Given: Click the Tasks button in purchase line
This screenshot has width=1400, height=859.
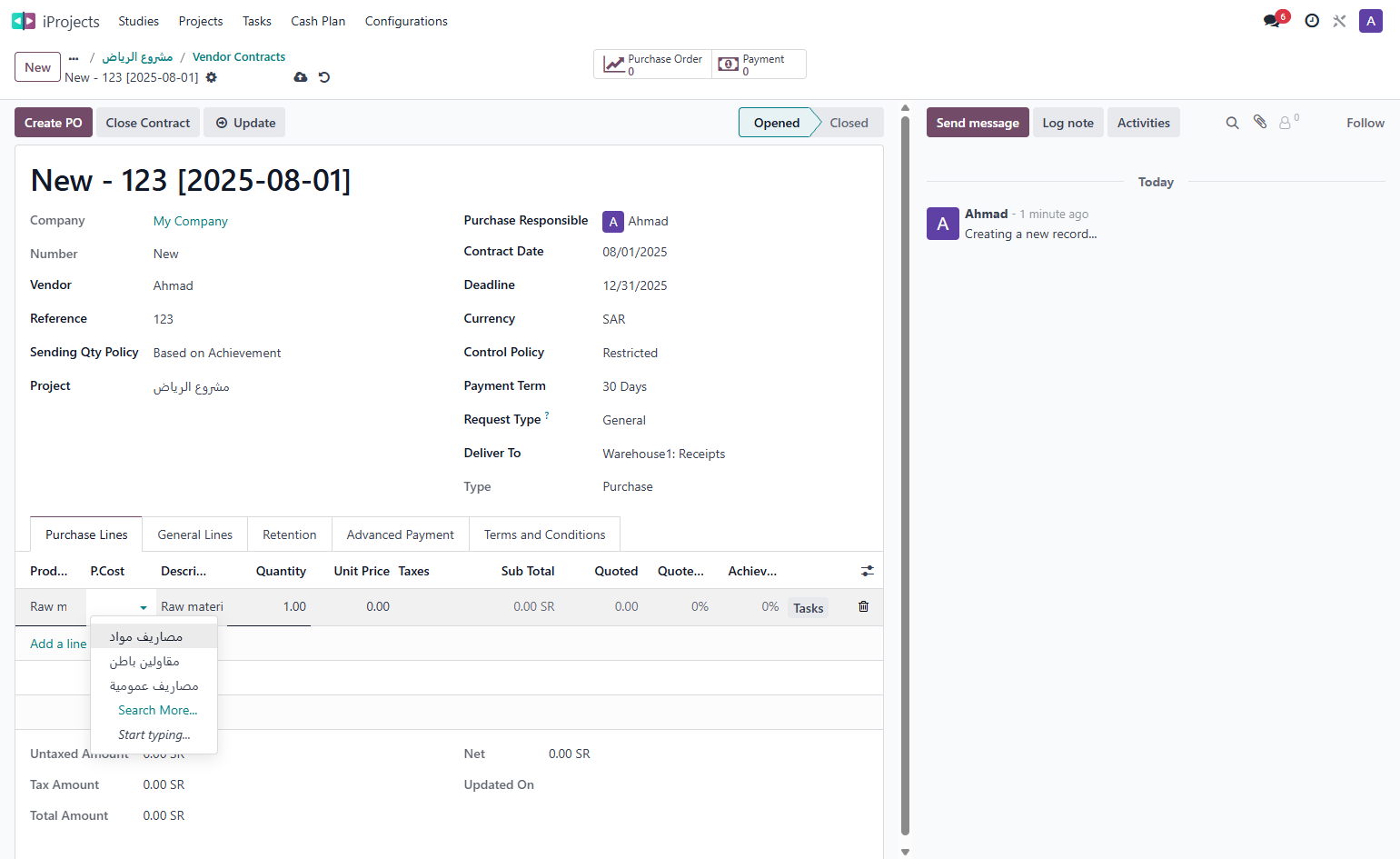Looking at the screenshot, I should [x=809, y=608].
